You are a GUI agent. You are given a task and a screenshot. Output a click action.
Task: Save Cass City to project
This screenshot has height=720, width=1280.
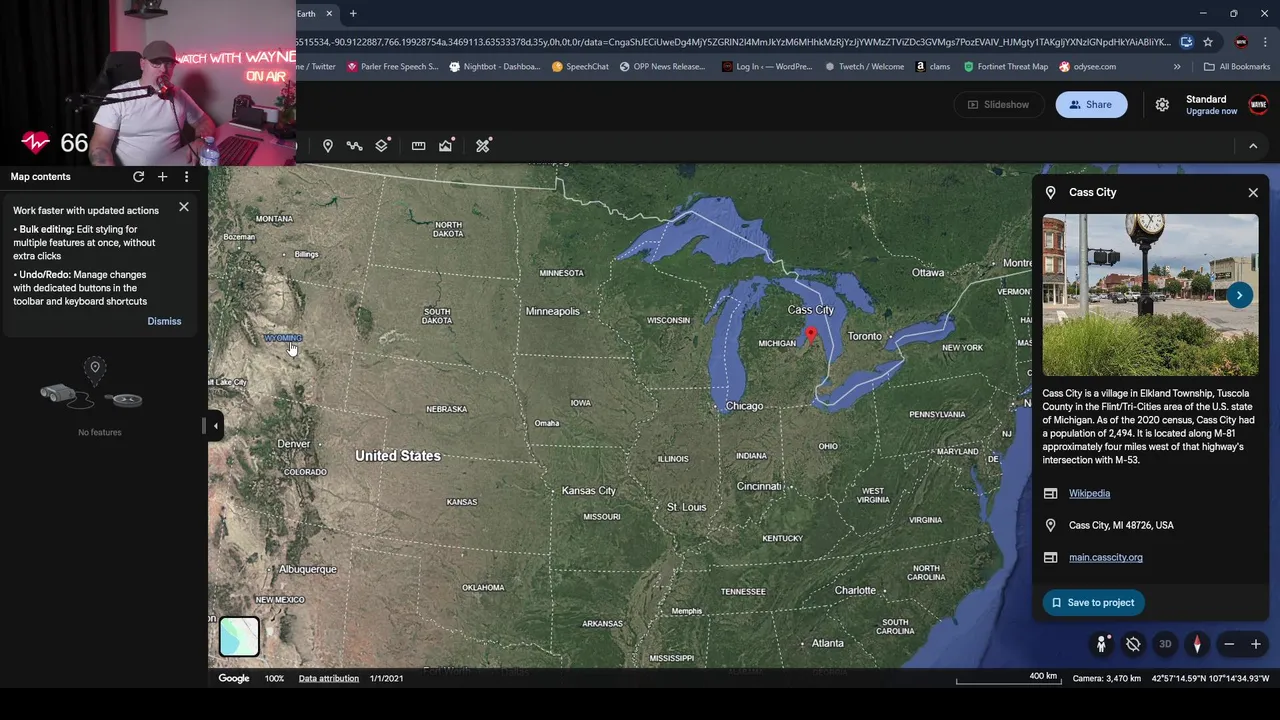[1094, 603]
